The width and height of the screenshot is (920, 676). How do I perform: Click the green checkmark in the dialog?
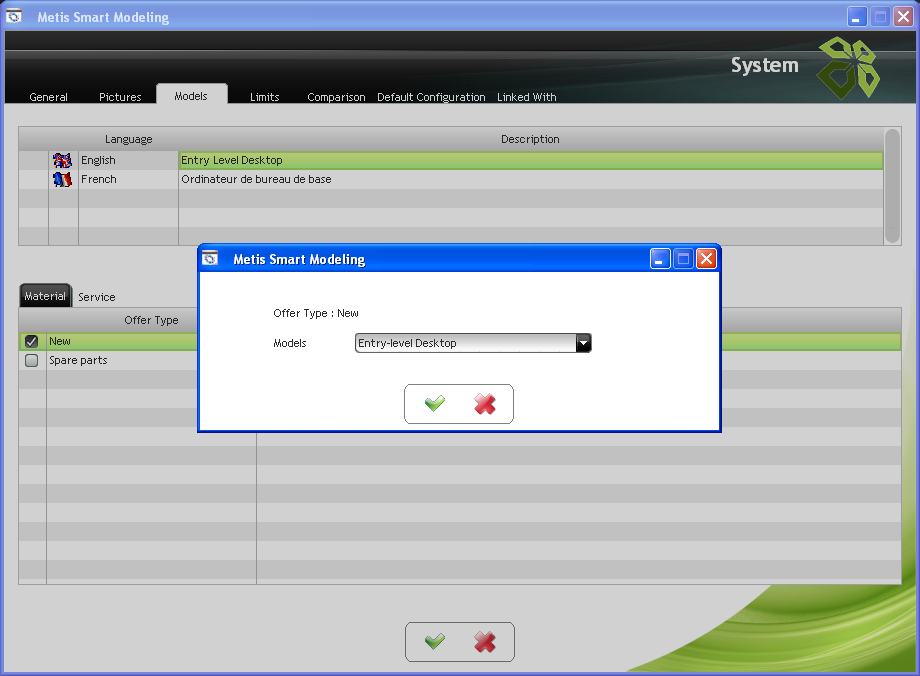pyautogui.click(x=435, y=404)
